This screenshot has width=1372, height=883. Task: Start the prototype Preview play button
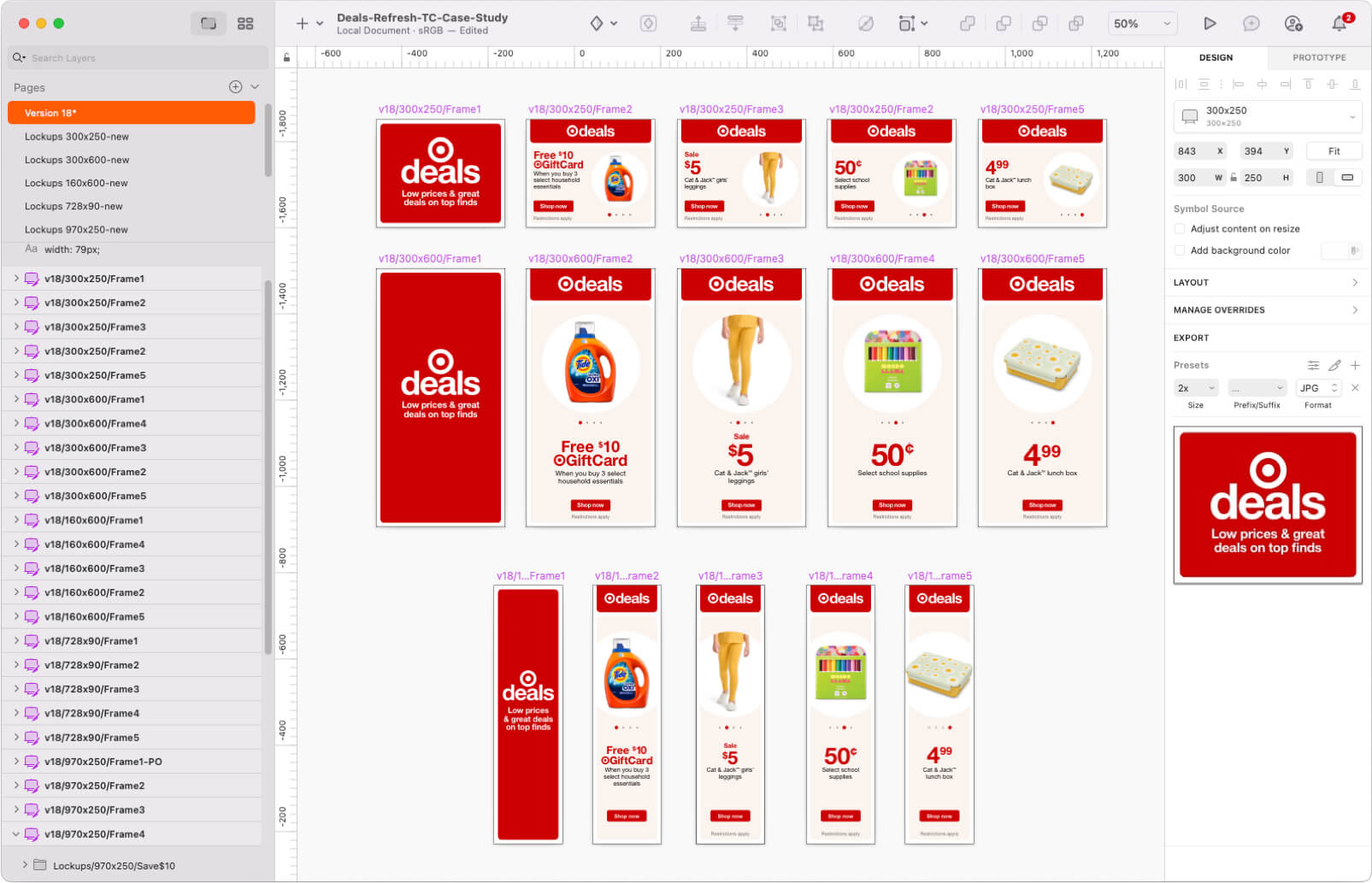point(1210,24)
